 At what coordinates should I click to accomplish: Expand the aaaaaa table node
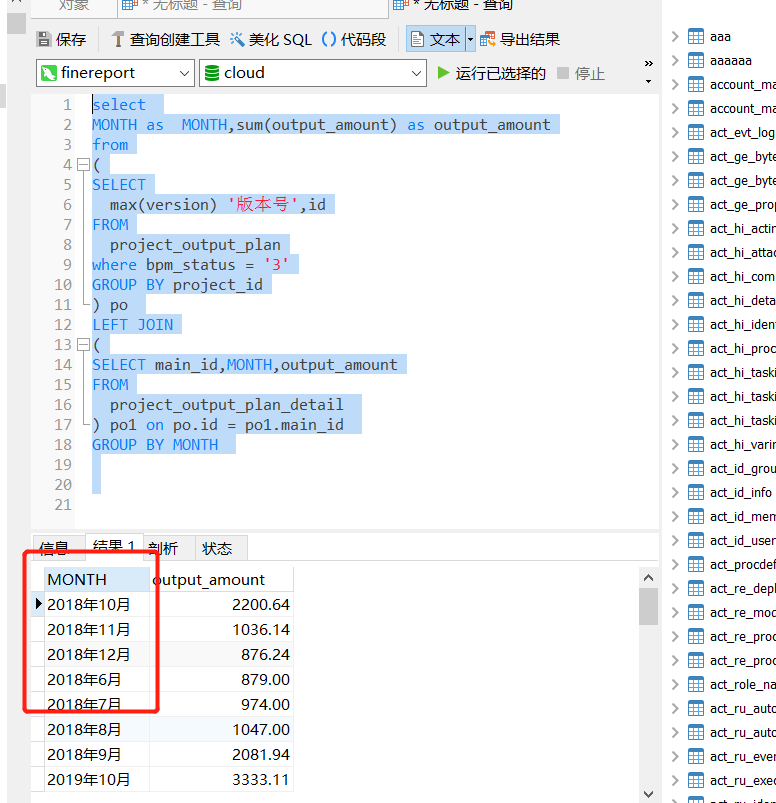676,60
